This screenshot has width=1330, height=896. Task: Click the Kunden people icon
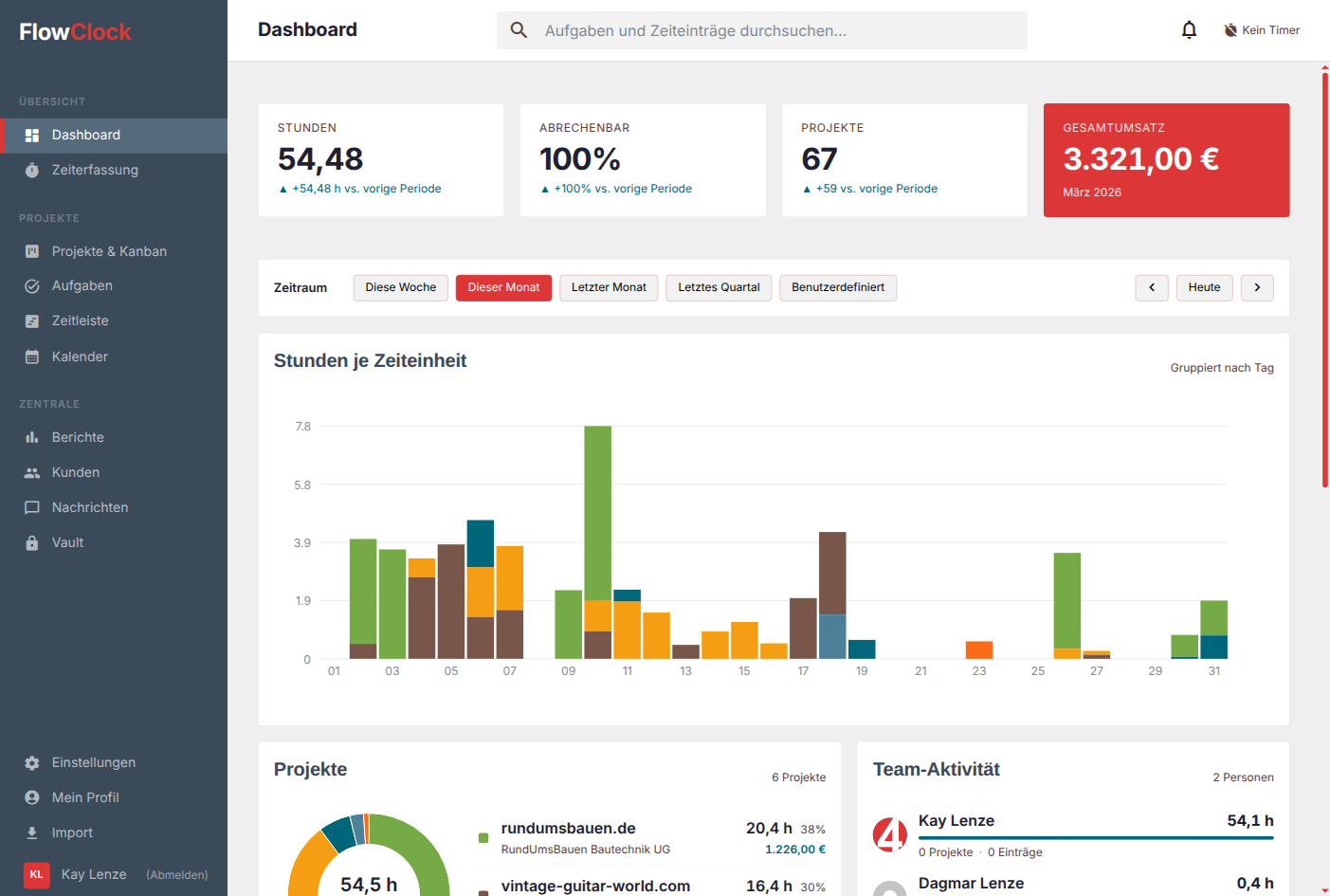pos(32,472)
